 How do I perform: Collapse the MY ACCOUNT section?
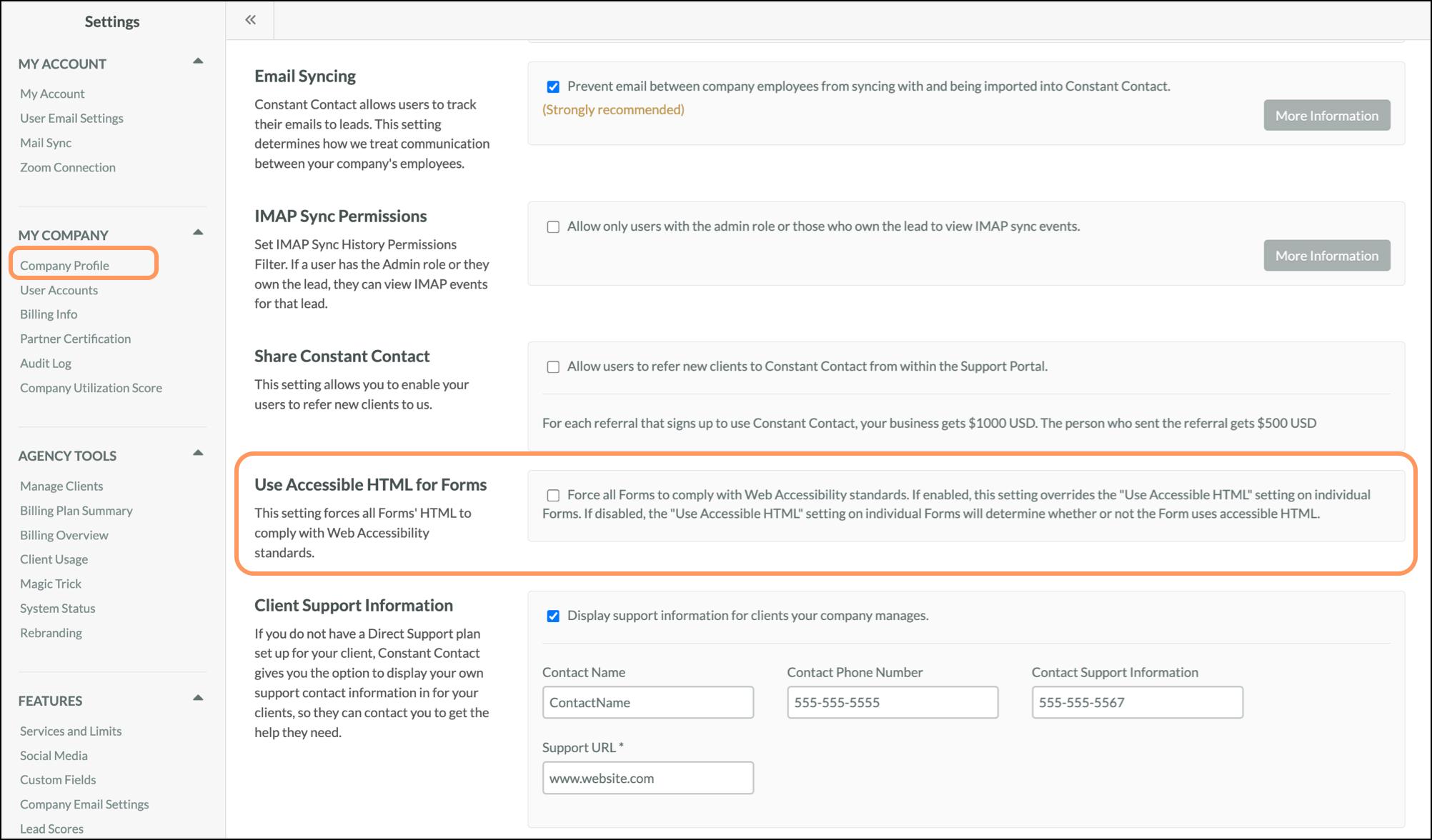(x=198, y=62)
